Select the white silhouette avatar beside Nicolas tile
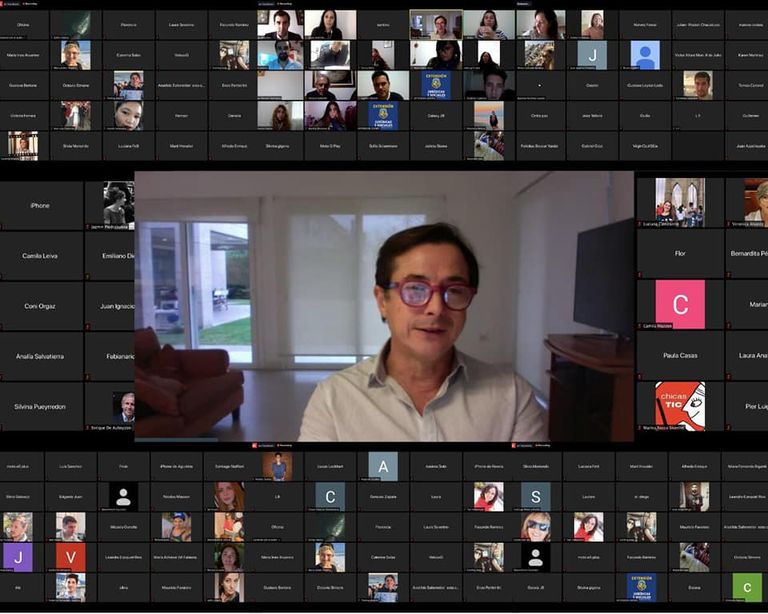The height and width of the screenshot is (614, 768). (x=123, y=496)
